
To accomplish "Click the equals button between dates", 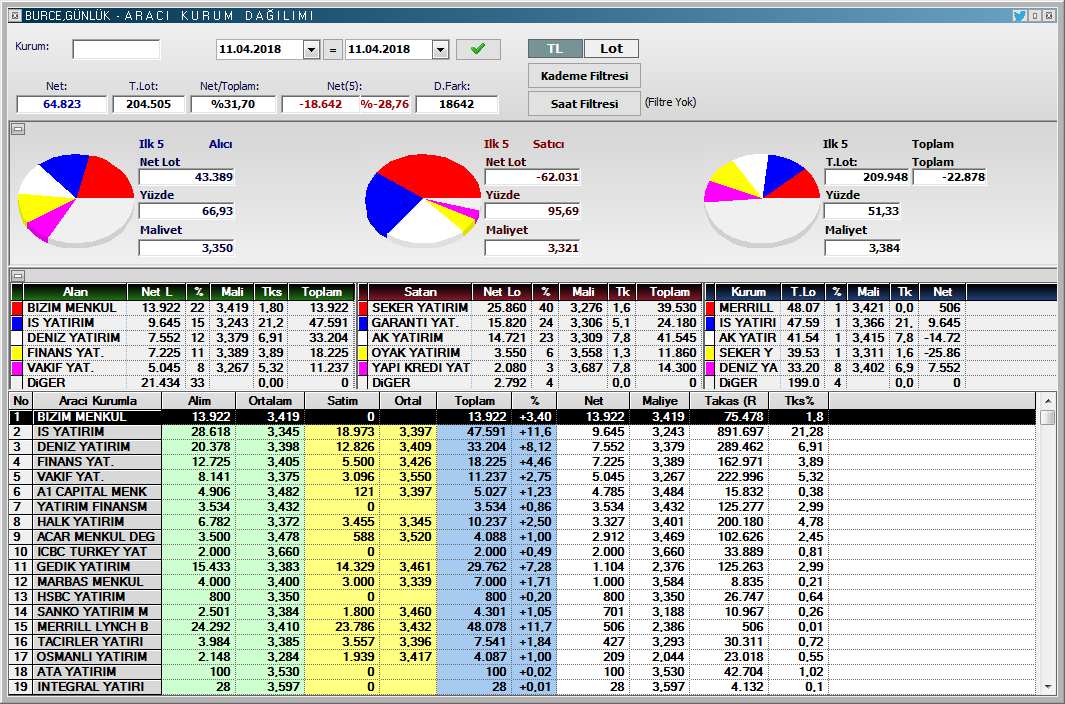I will pyautogui.click(x=332, y=50).
